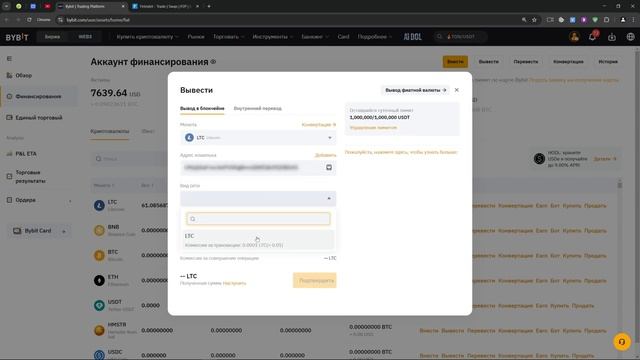640x360 pixels.
Task: Focus the network search field
Action: coord(258,219)
